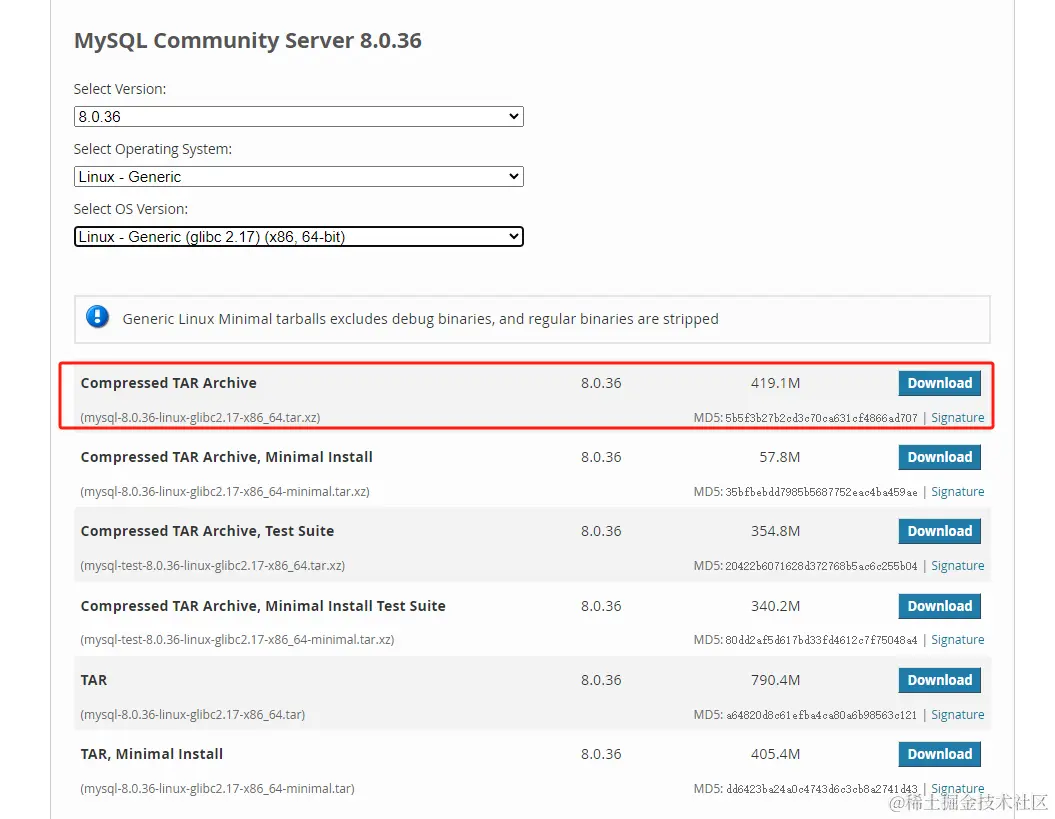
Task: Open Signature link for mysql-test x86_64-minimal.tar.xz
Action: tap(957, 639)
